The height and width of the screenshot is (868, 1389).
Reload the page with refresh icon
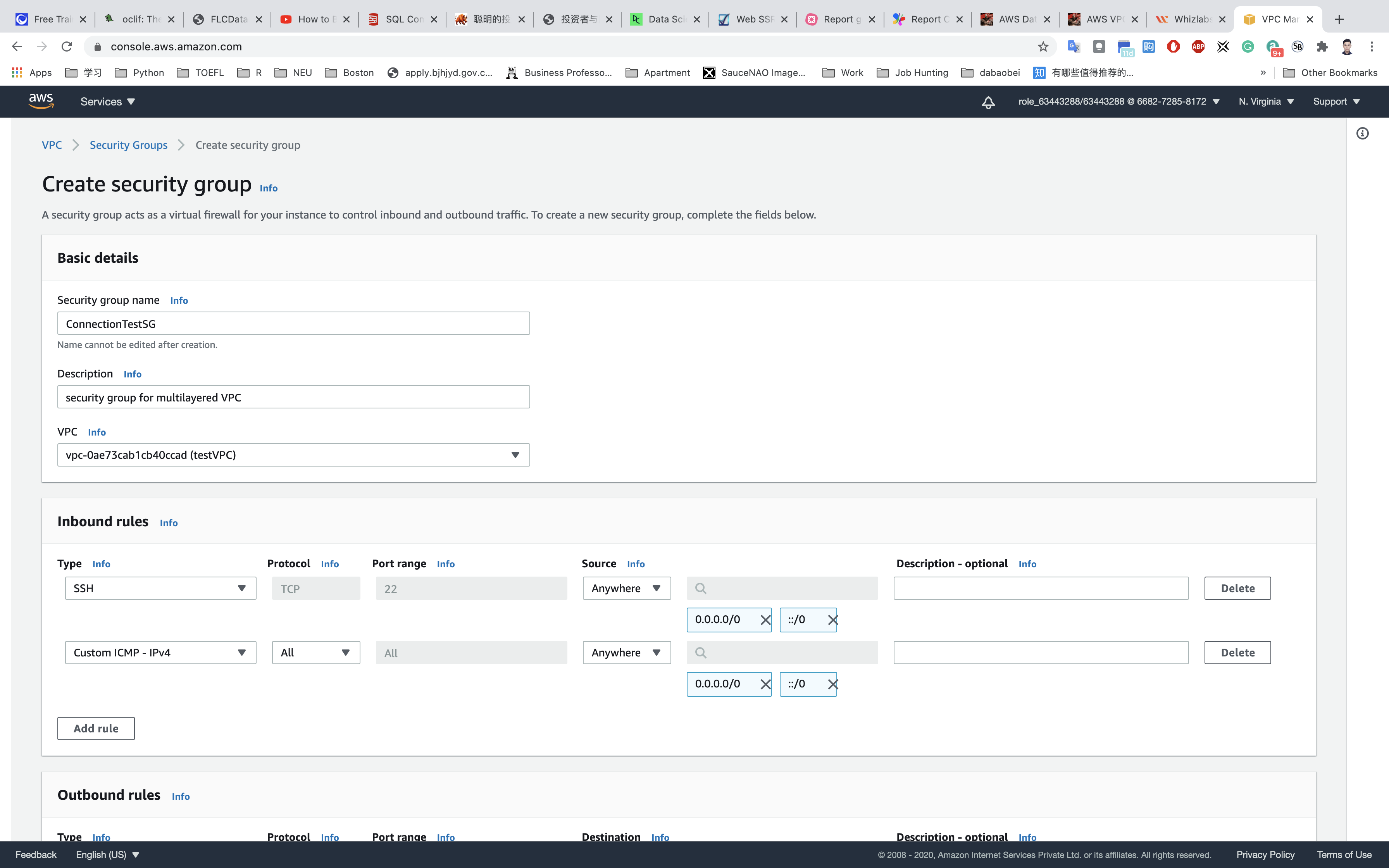pyautogui.click(x=67, y=46)
